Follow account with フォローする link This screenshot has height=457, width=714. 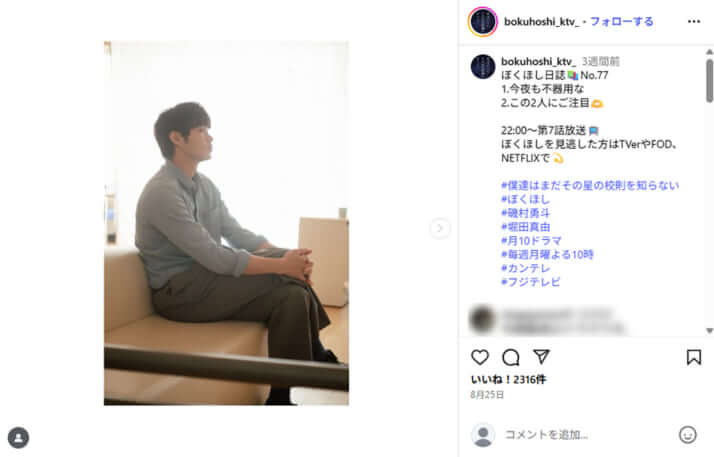coord(622,21)
